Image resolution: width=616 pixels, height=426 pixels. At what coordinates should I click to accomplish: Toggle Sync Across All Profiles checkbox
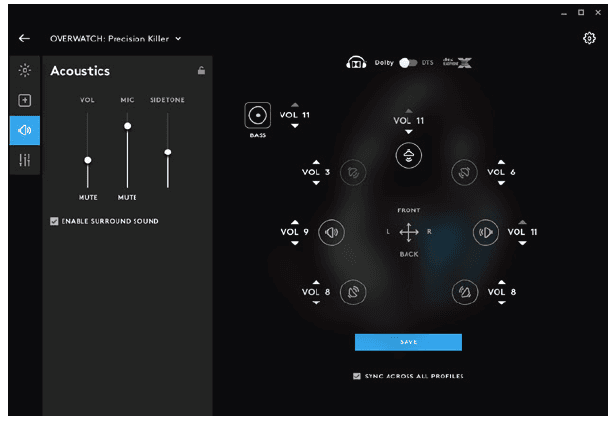click(x=357, y=376)
